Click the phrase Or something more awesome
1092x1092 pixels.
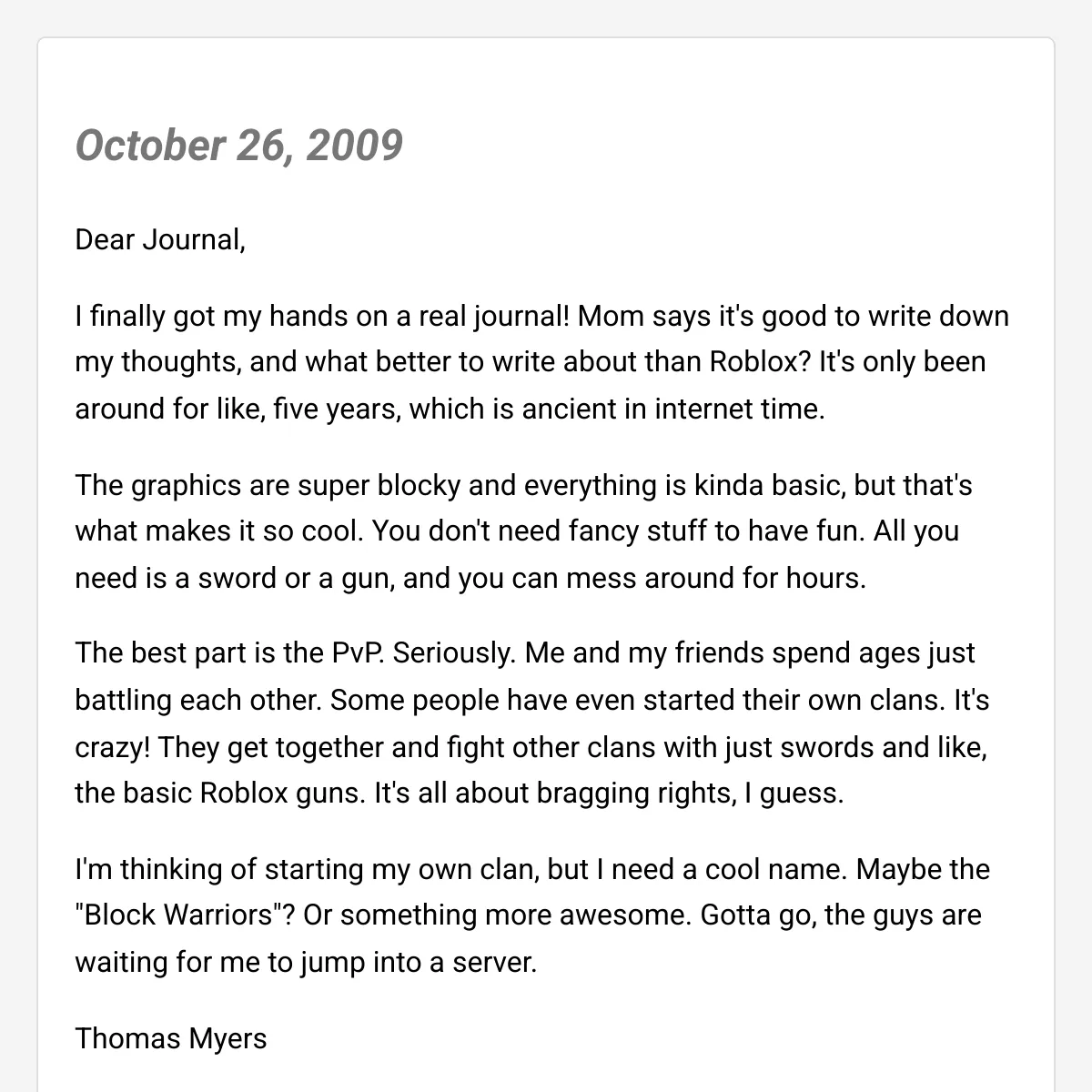(498, 915)
